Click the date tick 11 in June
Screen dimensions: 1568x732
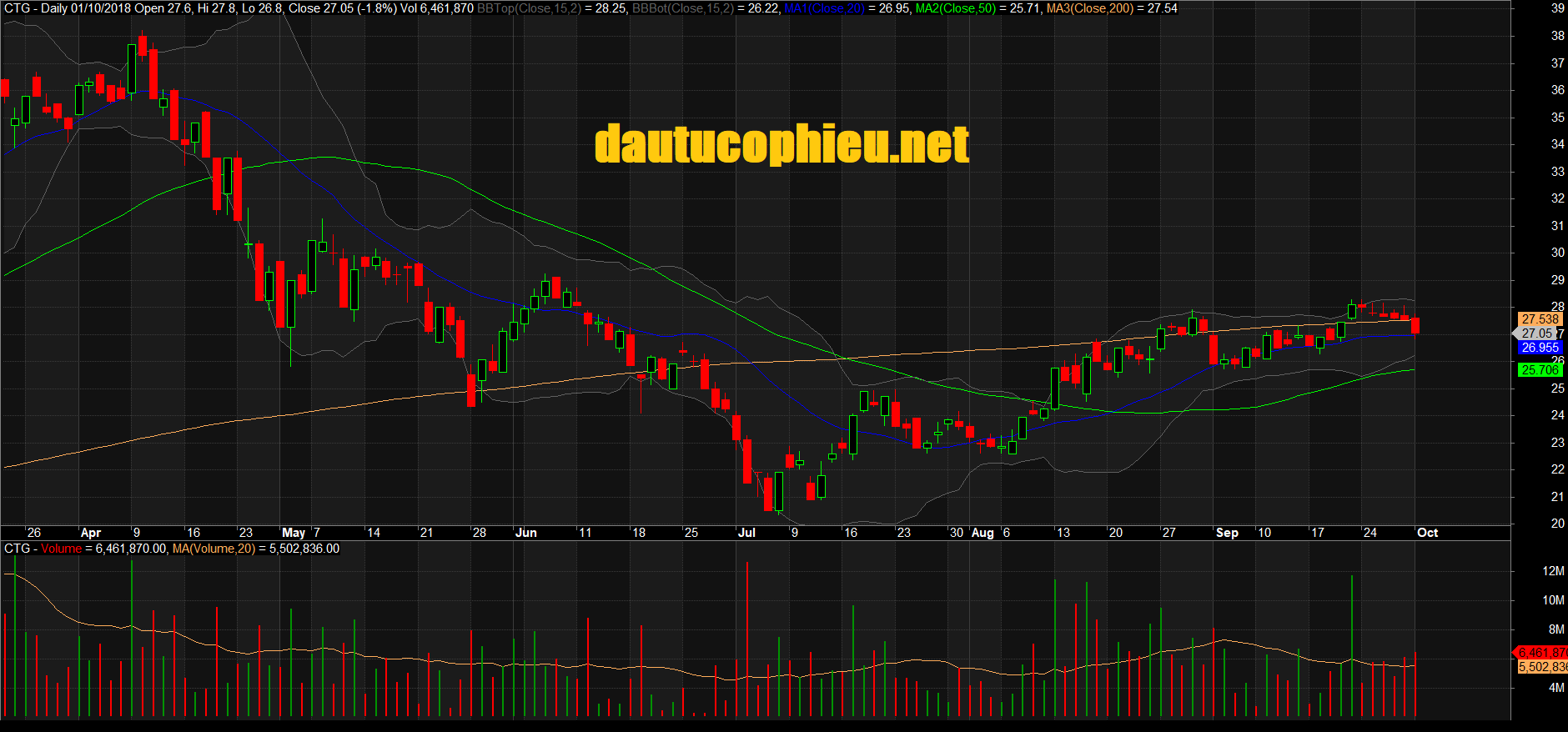point(585,533)
